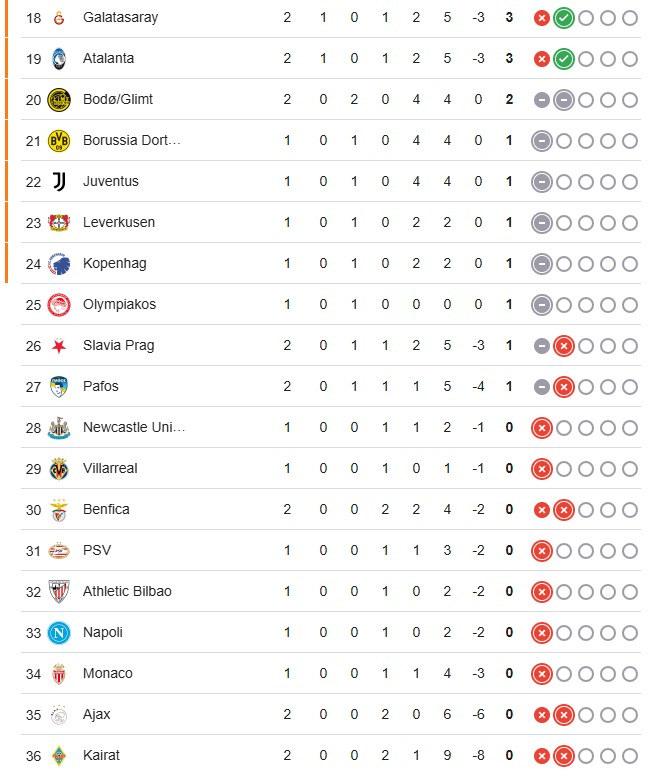The image size is (665, 777).
Task: Click PSV's points value
Action: 509,551
